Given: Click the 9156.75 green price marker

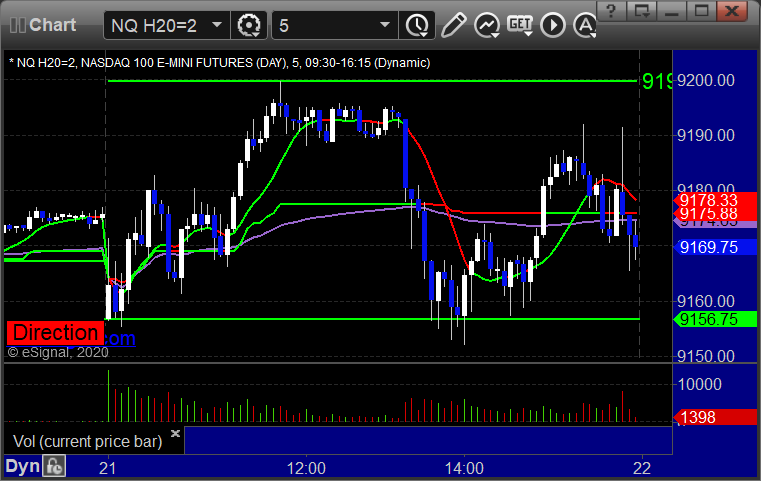Looking at the screenshot, I should tap(714, 319).
